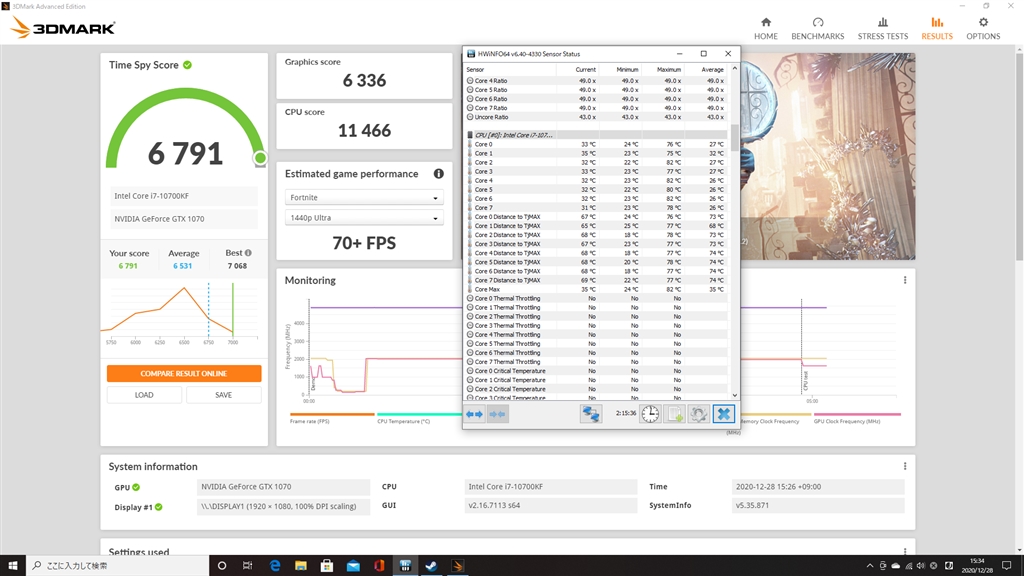This screenshot has width=1024, height=576.
Task: Go to the 3DMark Home screen
Action: coord(765,27)
